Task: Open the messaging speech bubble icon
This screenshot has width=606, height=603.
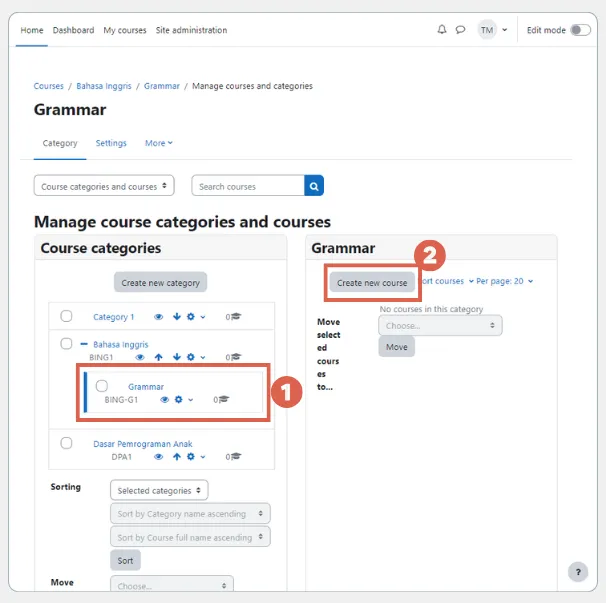Action: (x=460, y=30)
